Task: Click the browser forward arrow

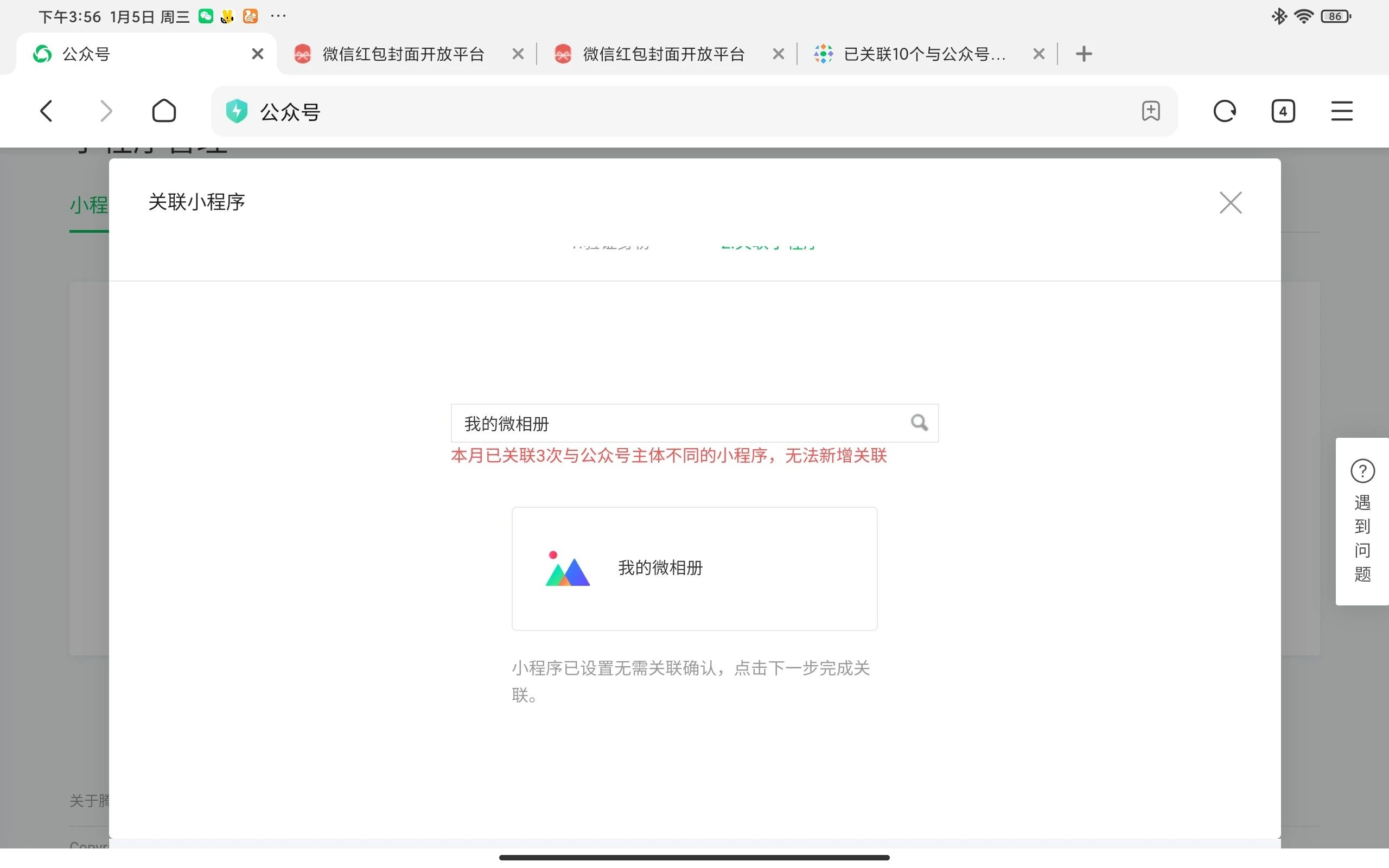Action: (106, 111)
